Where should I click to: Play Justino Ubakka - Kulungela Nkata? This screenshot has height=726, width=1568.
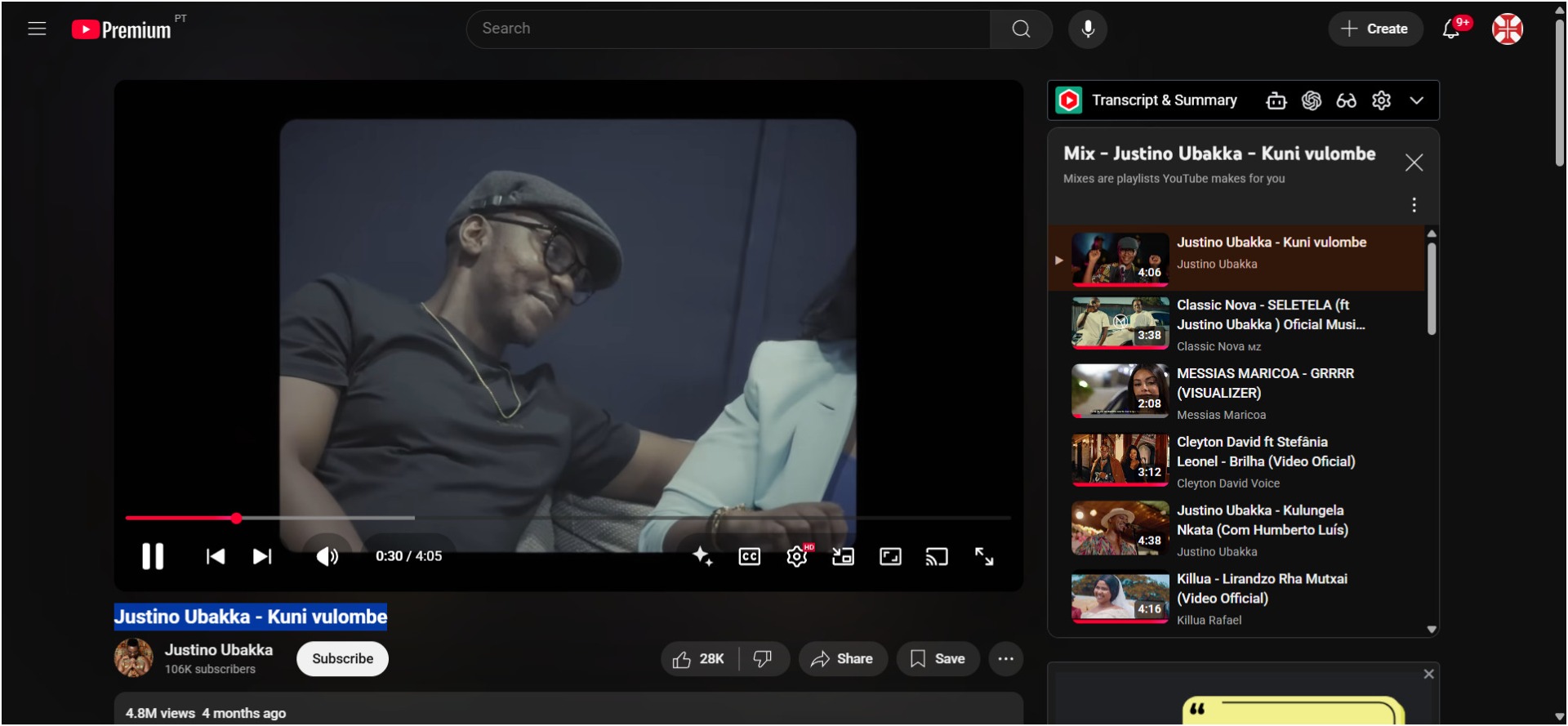pyautogui.click(x=1236, y=530)
